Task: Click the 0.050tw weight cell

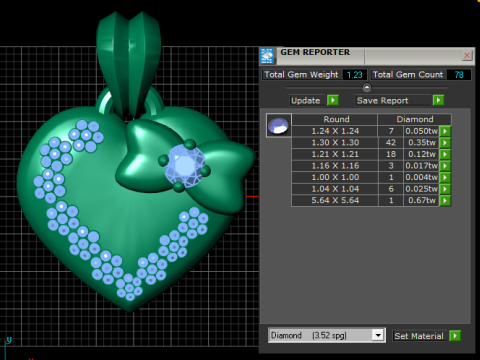Action: [x=421, y=131]
